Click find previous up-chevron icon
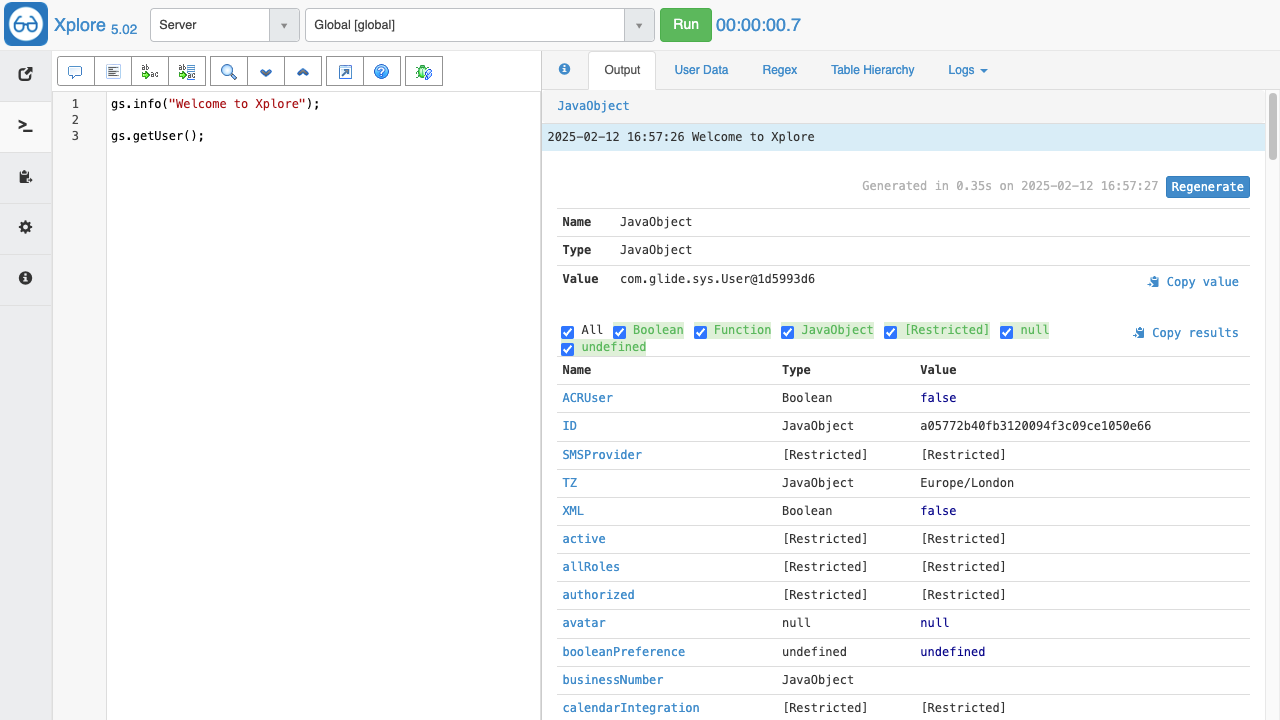 click(303, 72)
